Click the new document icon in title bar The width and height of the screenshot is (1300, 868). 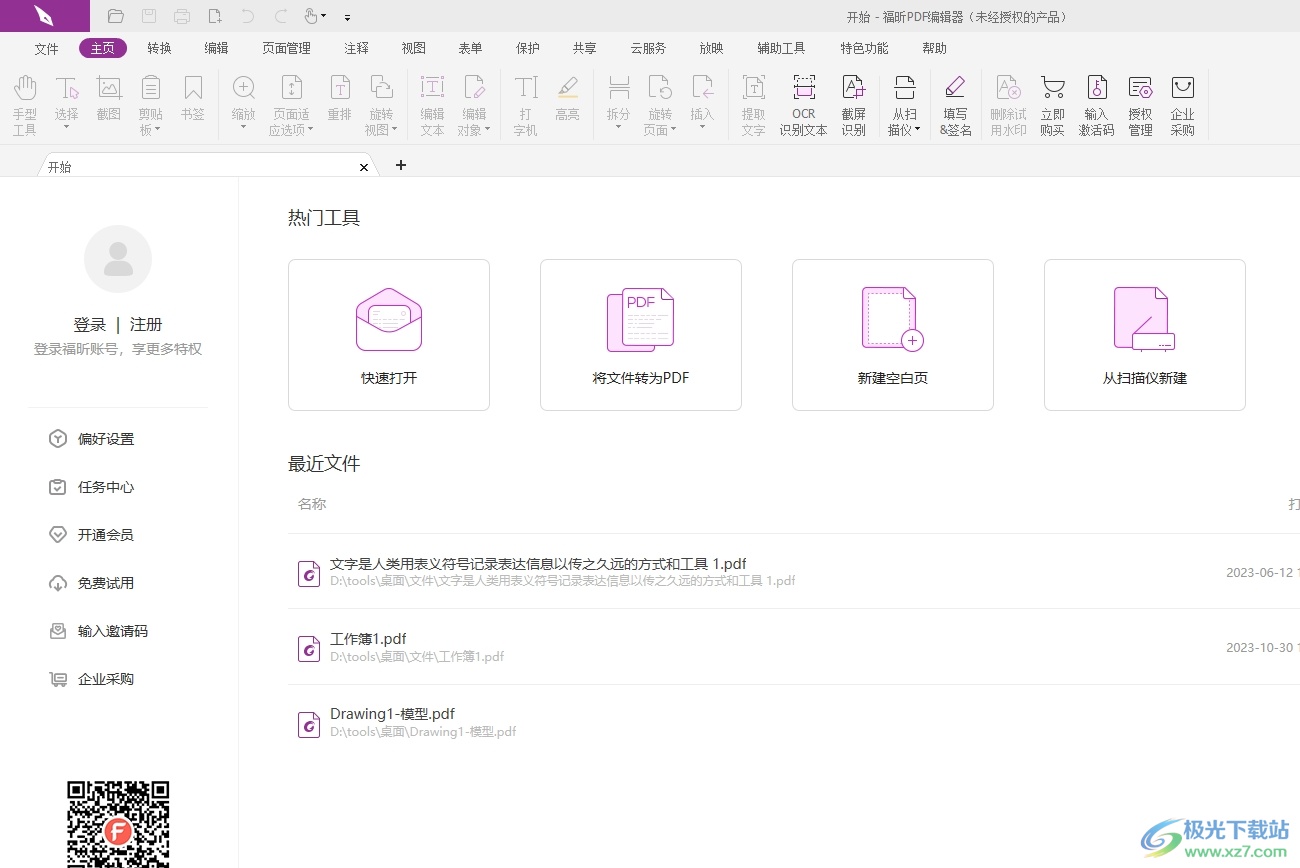tap(215, 16)
